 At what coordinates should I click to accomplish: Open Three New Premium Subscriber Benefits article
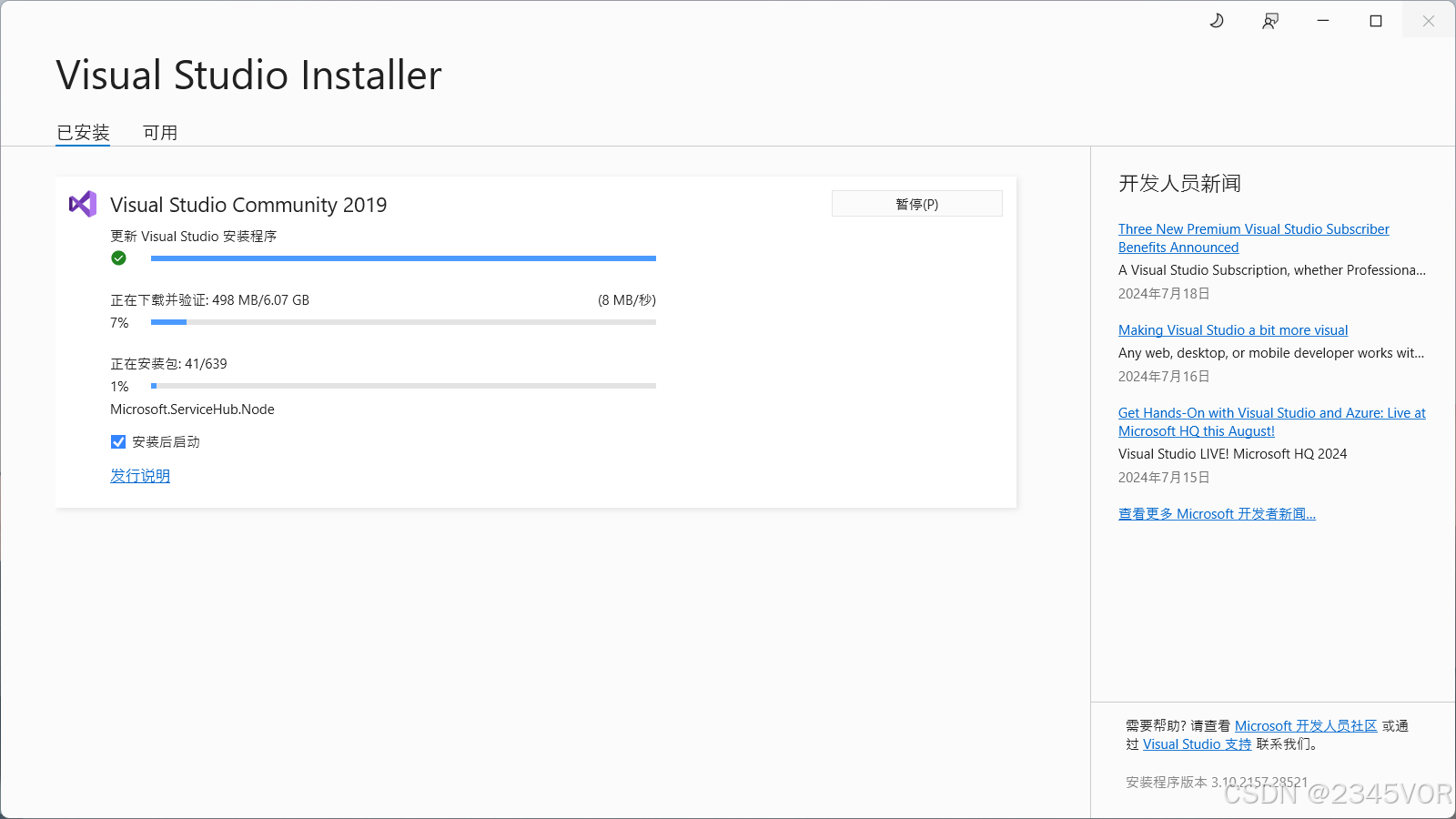pyautogui.click(x=1254, y=238)
